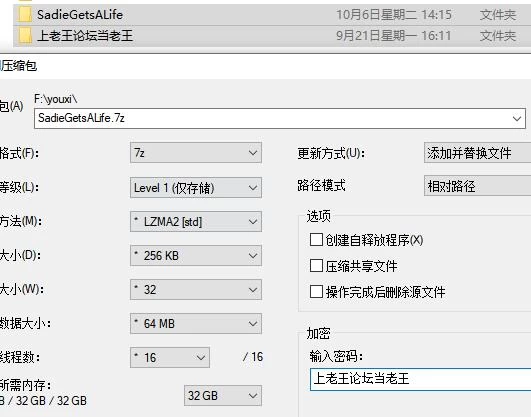The height and width of the screenshot is (417, 531).
Task: Open the word size dropdown showing 32
Action: [x=196, y=290]
